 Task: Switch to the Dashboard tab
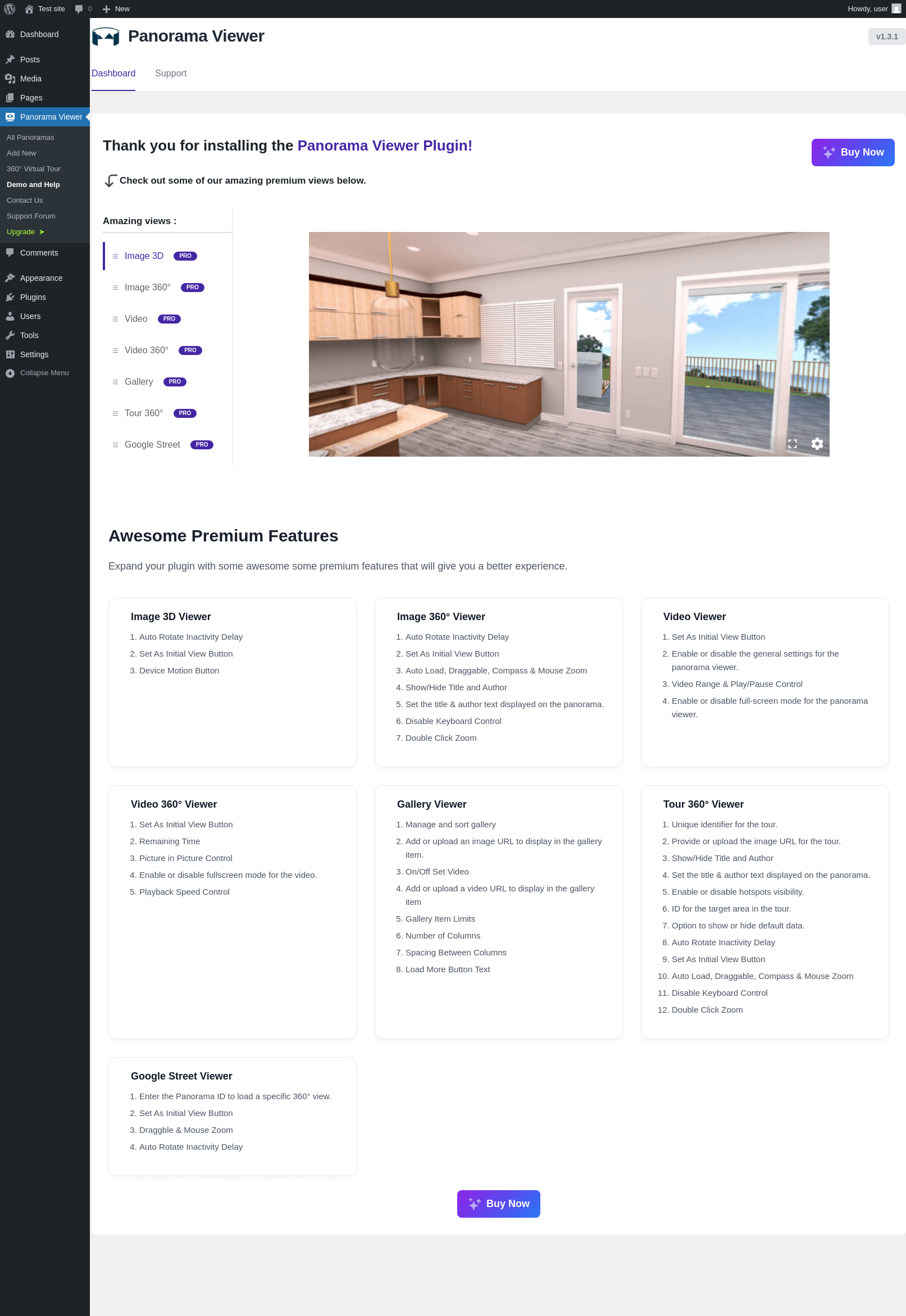click(x=113, y=73)
